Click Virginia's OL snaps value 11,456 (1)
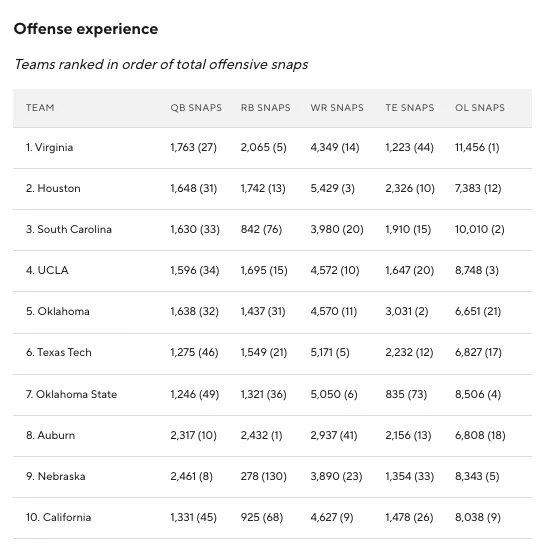Image resolution: width=545 pixels, height=545 pixels. pos(477,147)
